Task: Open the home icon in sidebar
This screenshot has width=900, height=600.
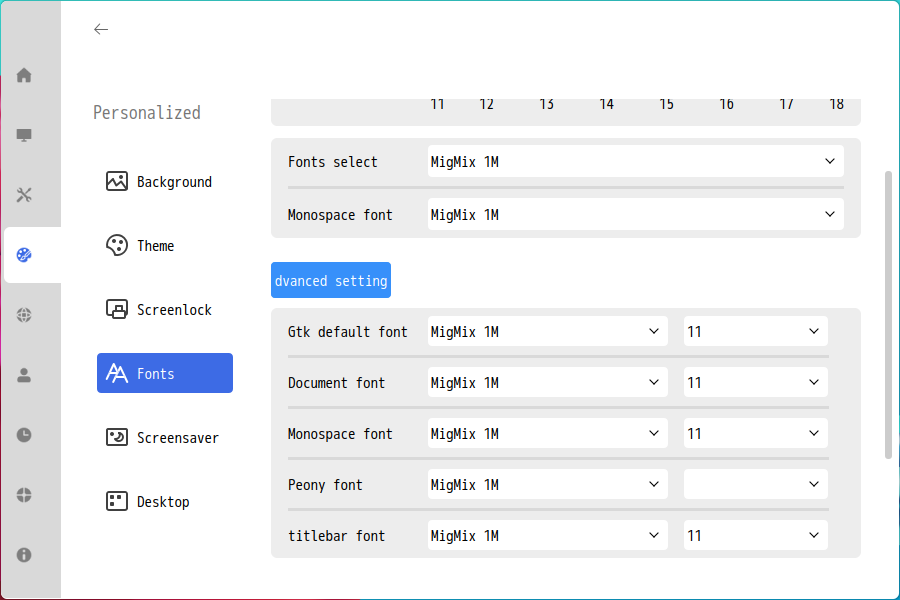Action: pos(24,75)
